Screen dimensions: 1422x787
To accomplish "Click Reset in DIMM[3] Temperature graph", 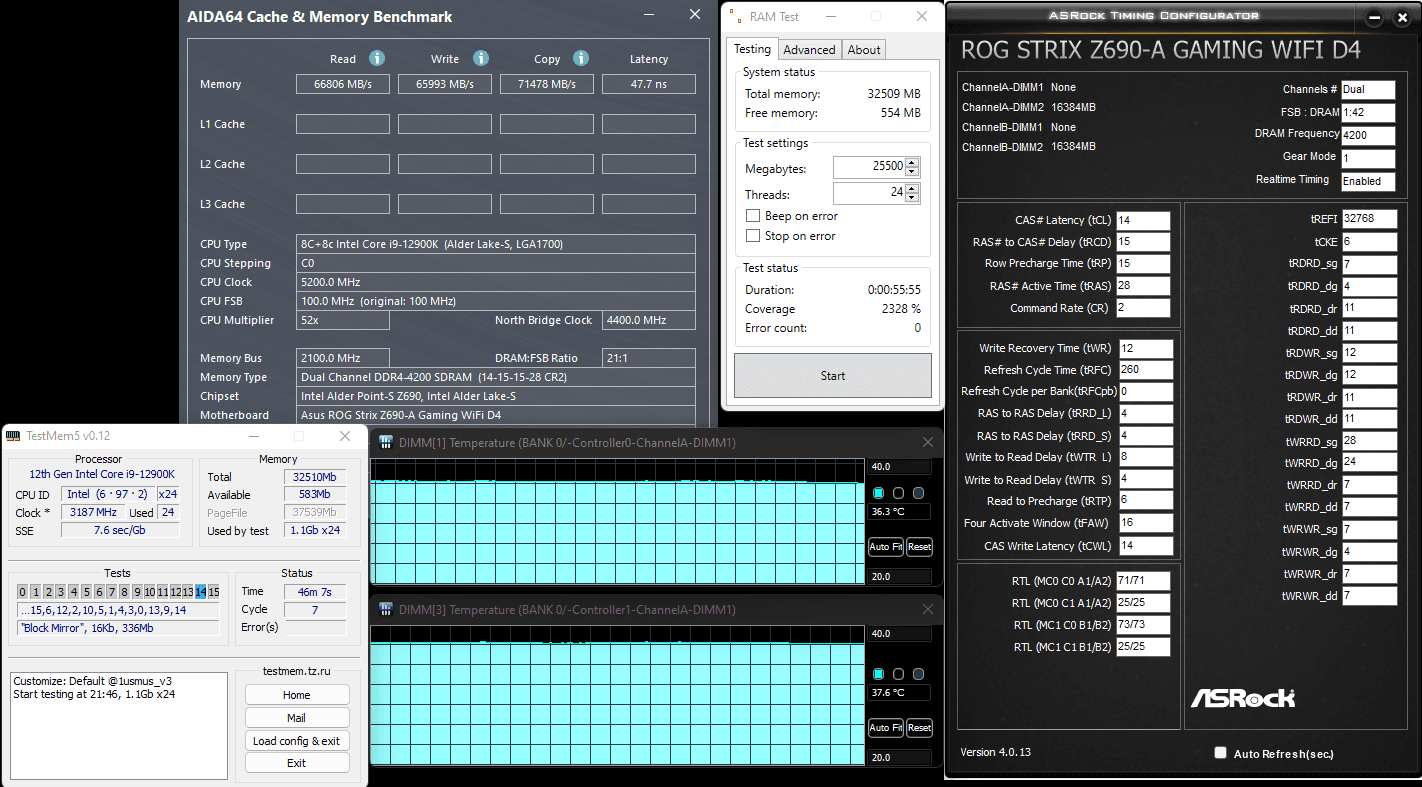I will [x=919, y=728].
